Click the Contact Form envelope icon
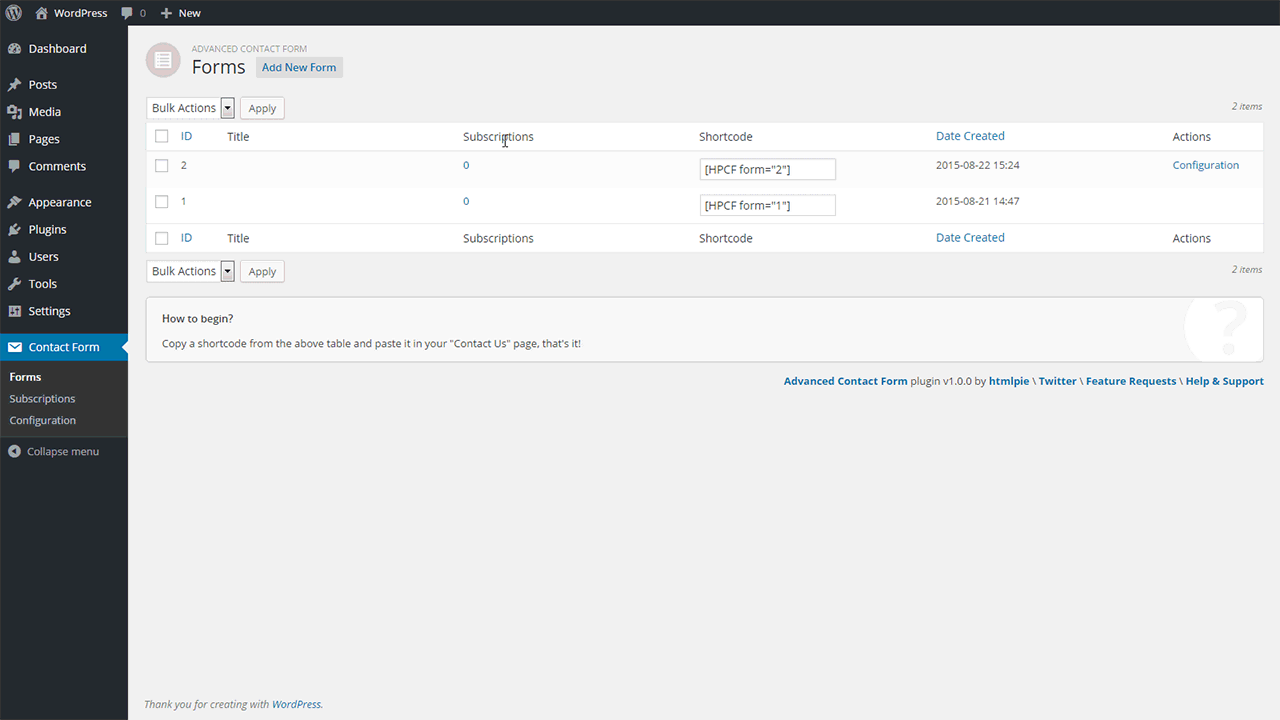 [14, 347]
